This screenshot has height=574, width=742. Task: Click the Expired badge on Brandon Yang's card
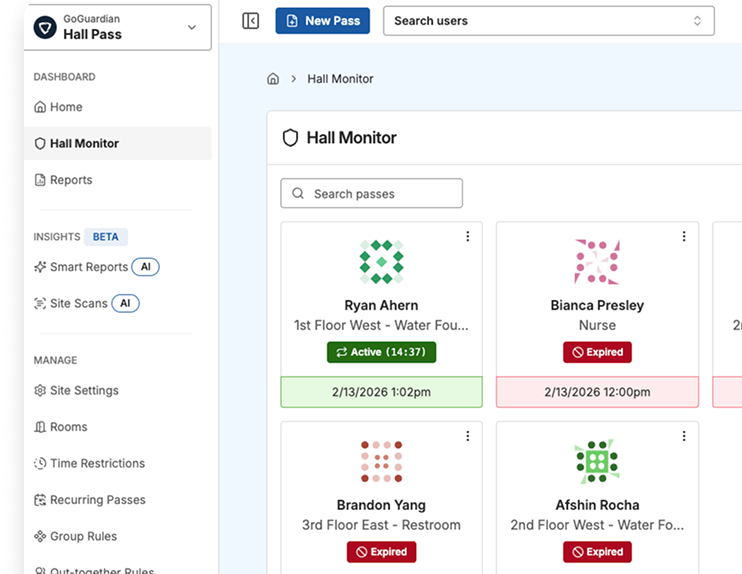click(381, 552)
